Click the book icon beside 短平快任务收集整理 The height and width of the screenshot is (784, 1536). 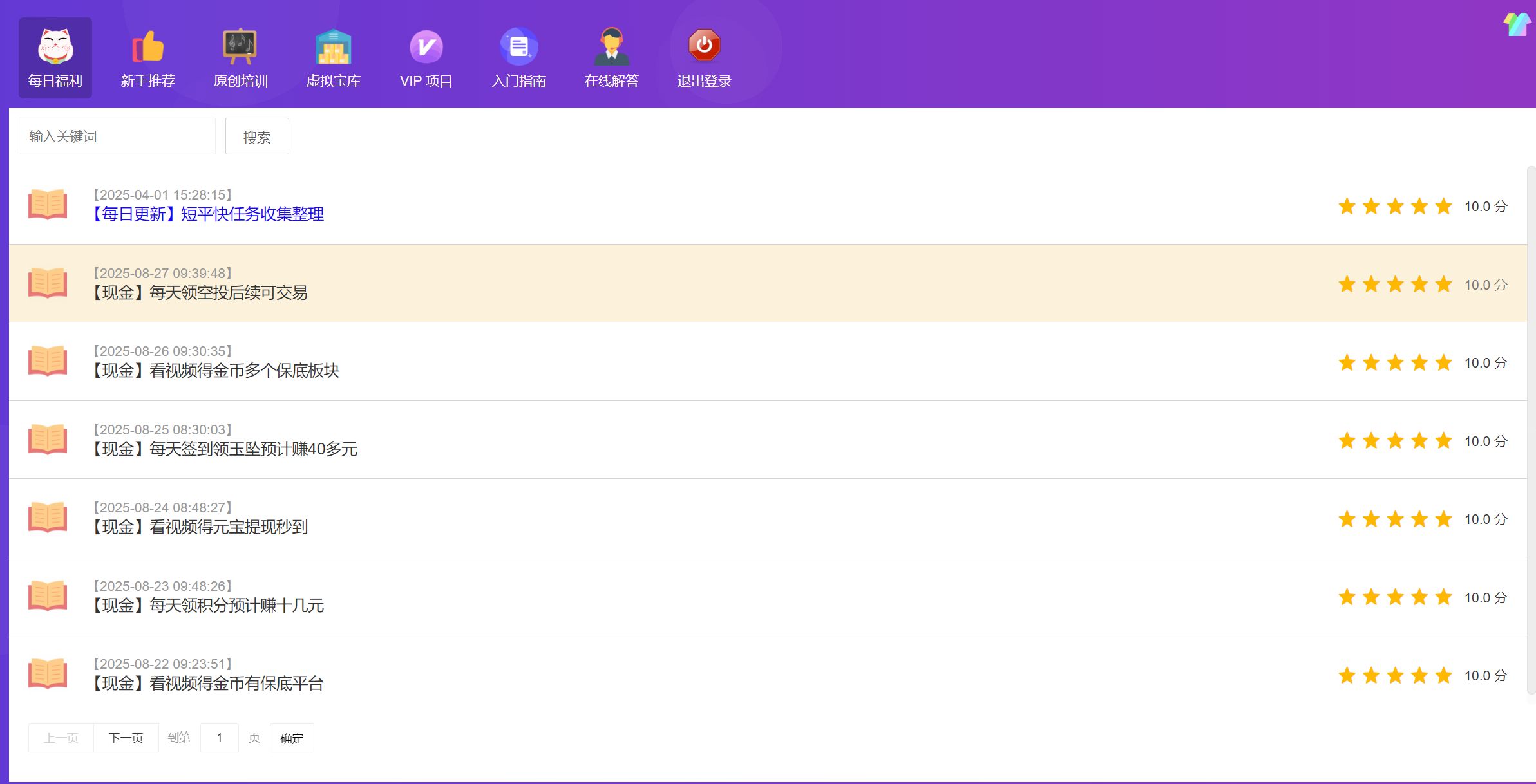[x=48, y=205]
